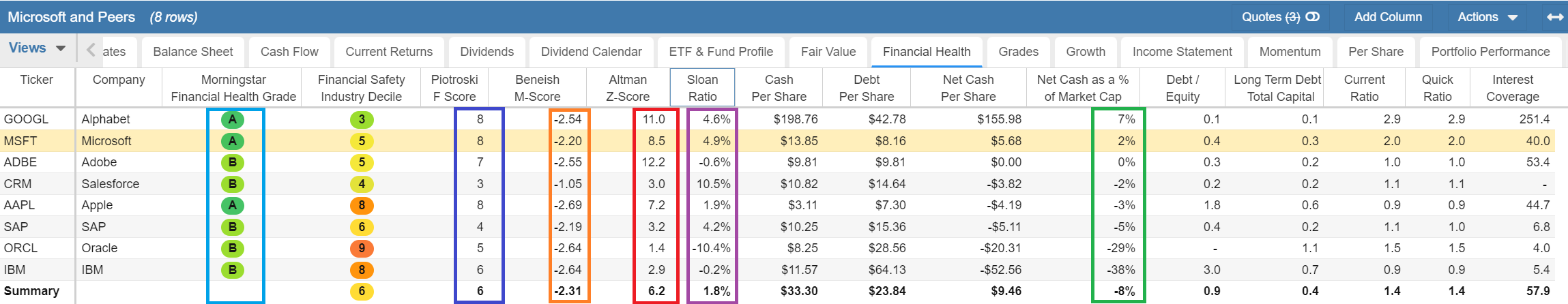1568x304 pixels.
Task: Click the ORCL ticker
Action: (x=21, y=248)
